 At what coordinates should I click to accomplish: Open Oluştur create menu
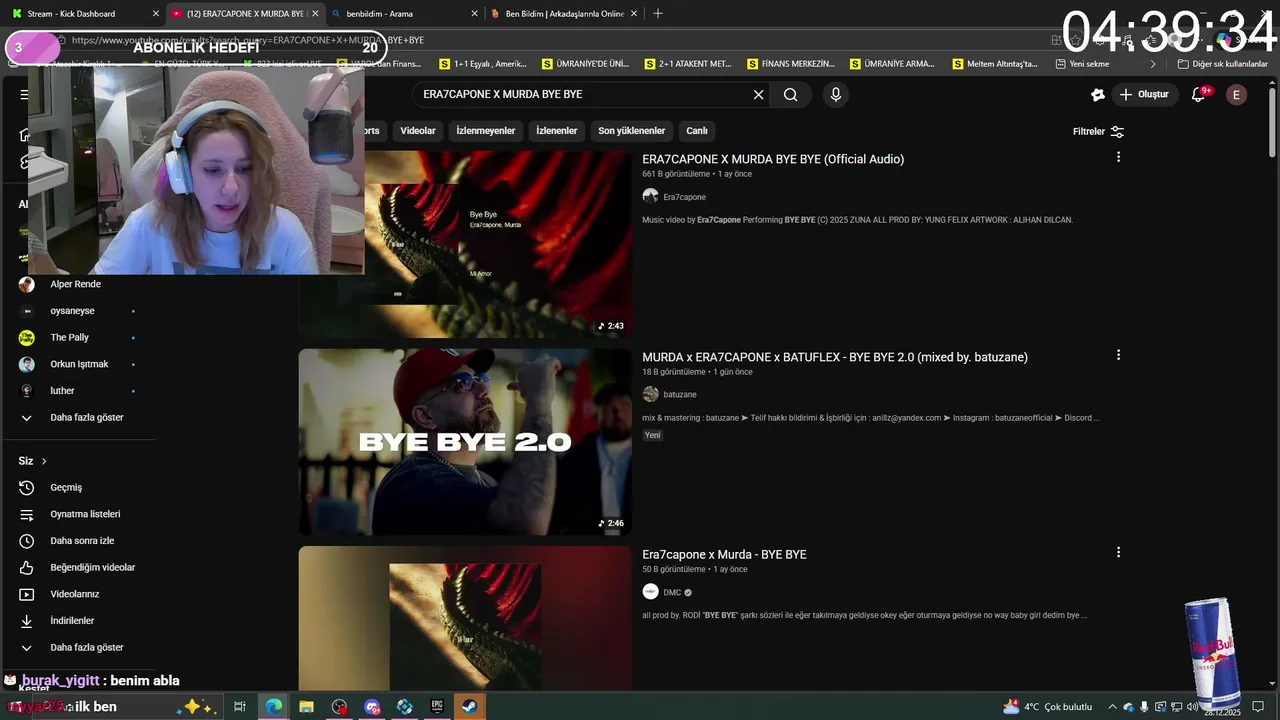(x=1143, y=95)
